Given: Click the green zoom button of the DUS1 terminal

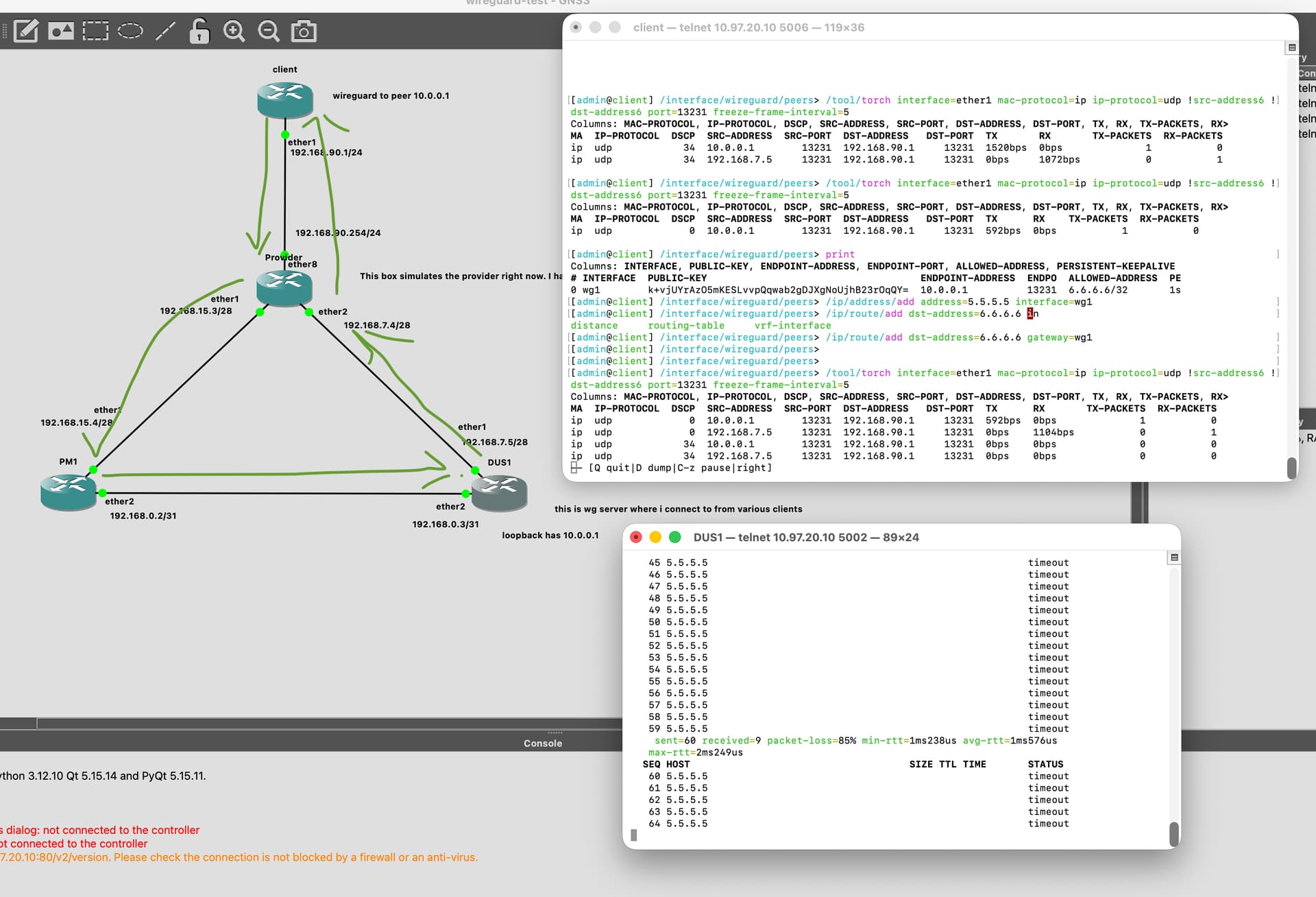Looking at the screenshot, I should pos(674,537).
